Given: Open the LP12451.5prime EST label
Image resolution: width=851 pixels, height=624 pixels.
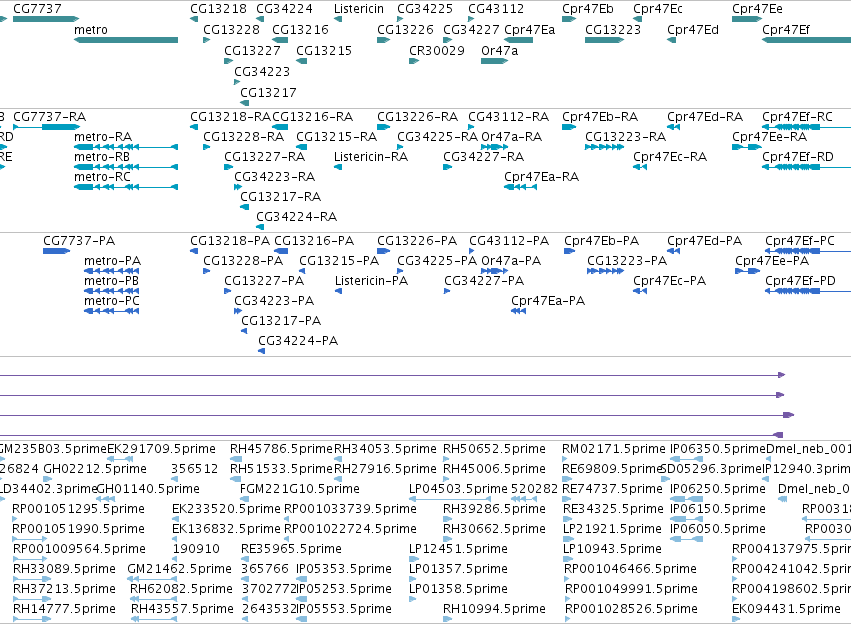Looking at the screenshot, I should click(459, 549).
